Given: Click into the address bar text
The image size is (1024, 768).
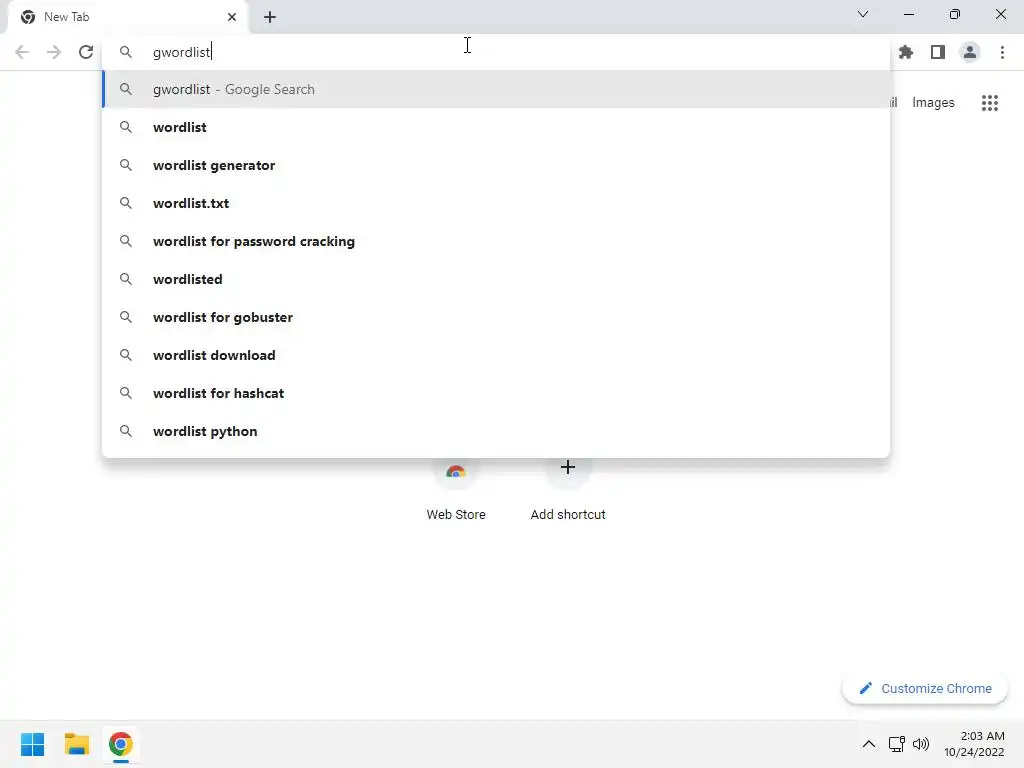Looking at the screenshot, I should click(x=182, y=52).
